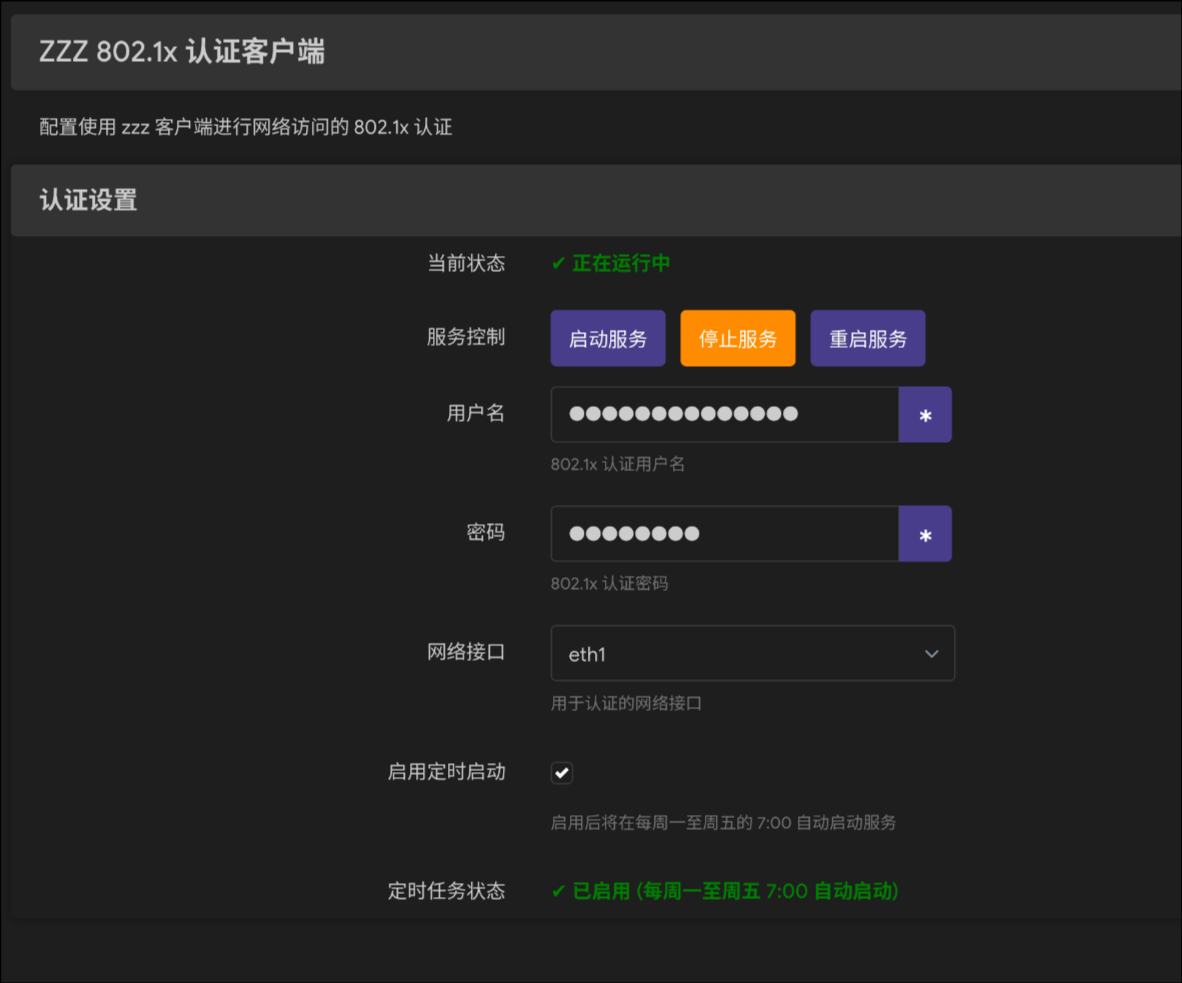Click the 用于认证的网络接口 hint text
The image size is (1182, 983).
626,703
